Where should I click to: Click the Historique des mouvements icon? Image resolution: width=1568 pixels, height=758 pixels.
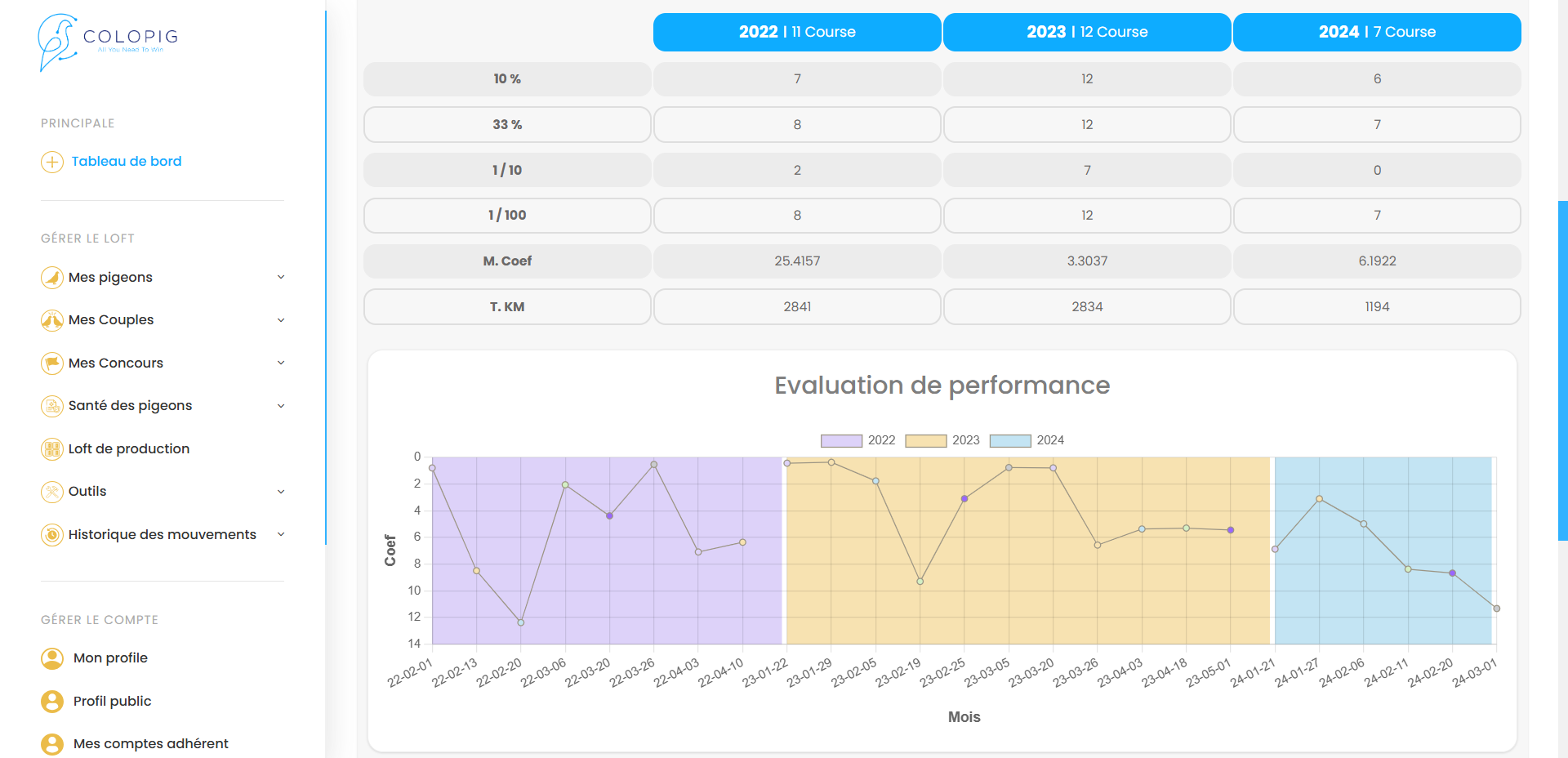pos(51,535)
